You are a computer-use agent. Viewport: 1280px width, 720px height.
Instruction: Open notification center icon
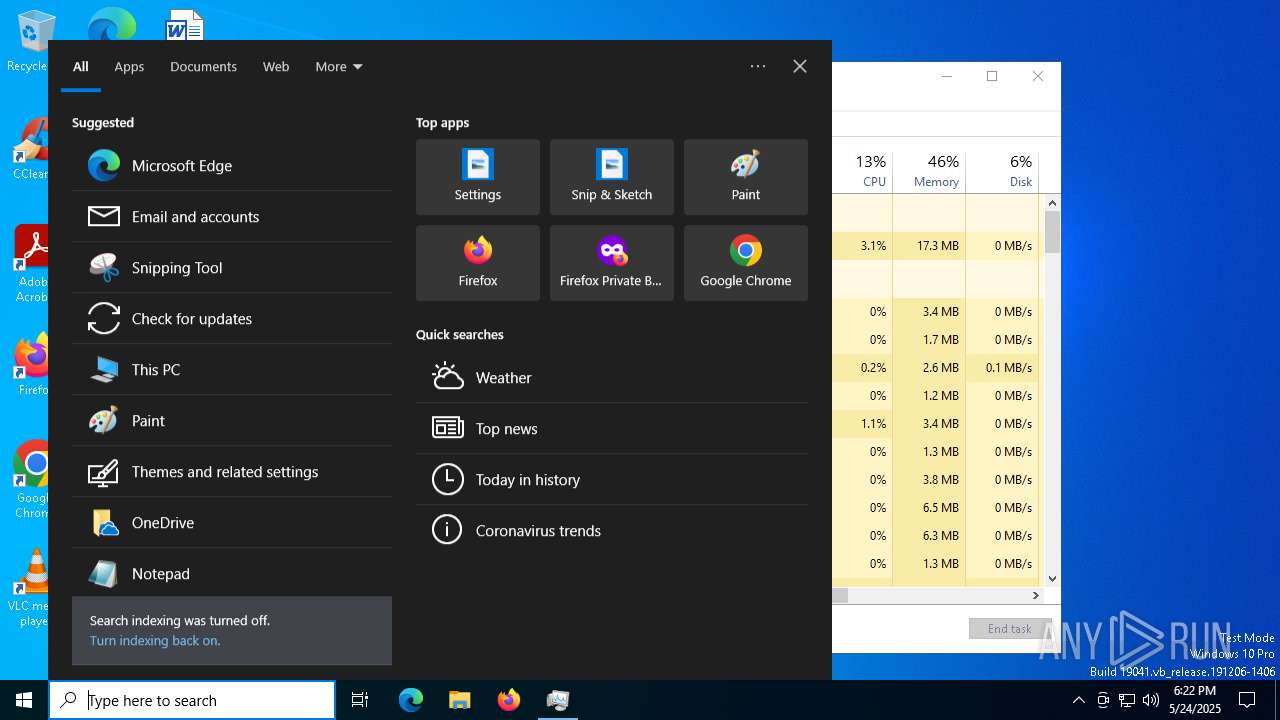click(x=1247, y=700)
